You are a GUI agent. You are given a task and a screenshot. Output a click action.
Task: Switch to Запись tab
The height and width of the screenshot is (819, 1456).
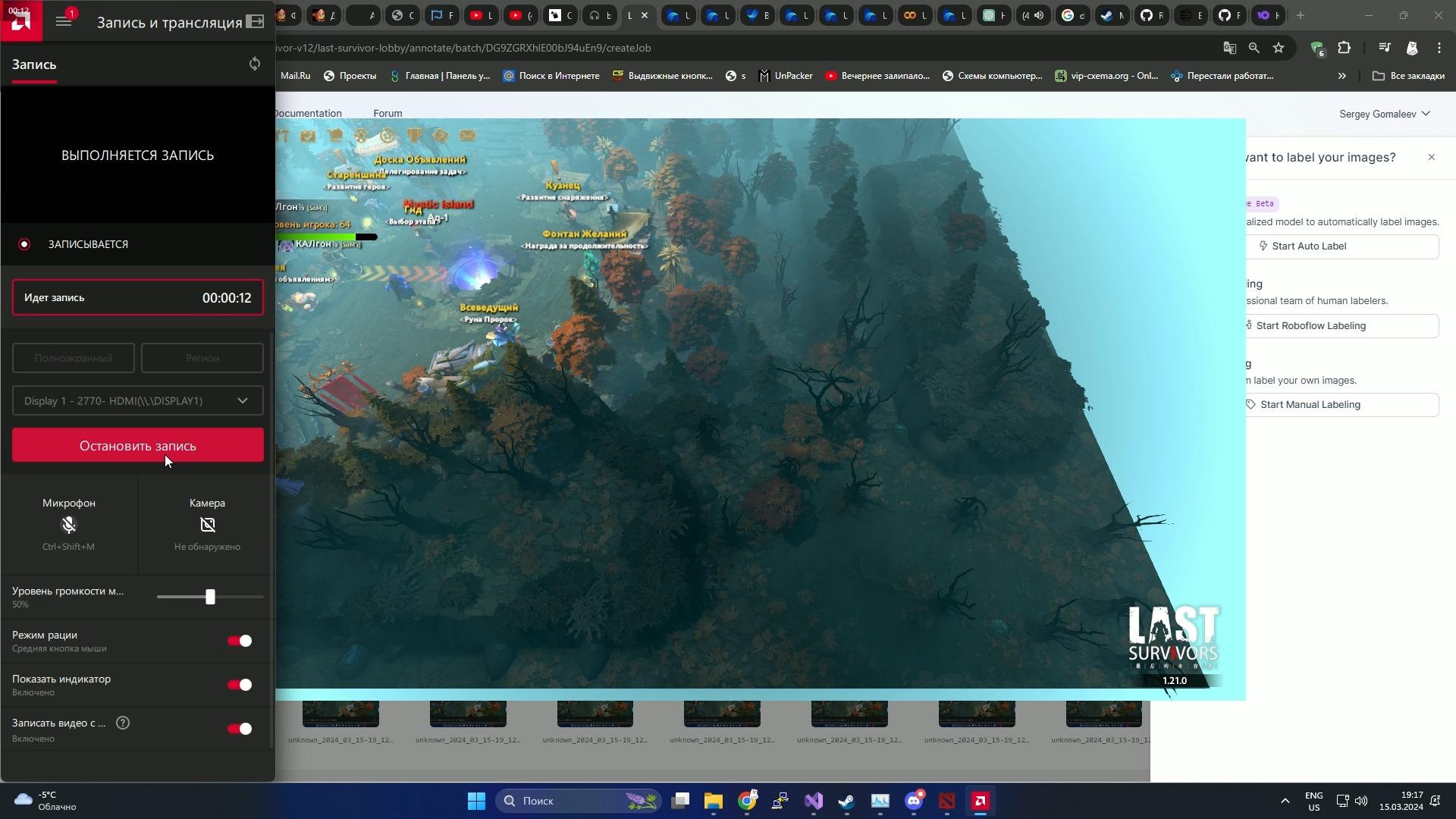click(x=34, y=64)
